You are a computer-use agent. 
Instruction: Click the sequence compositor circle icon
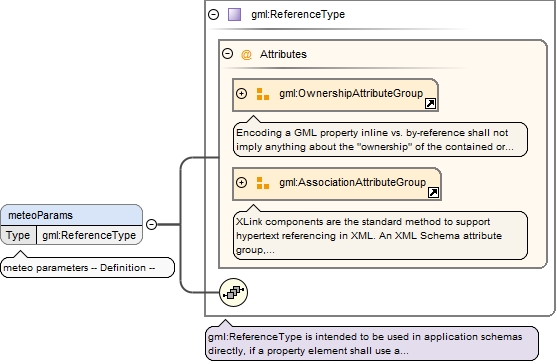tap(233, 292)
